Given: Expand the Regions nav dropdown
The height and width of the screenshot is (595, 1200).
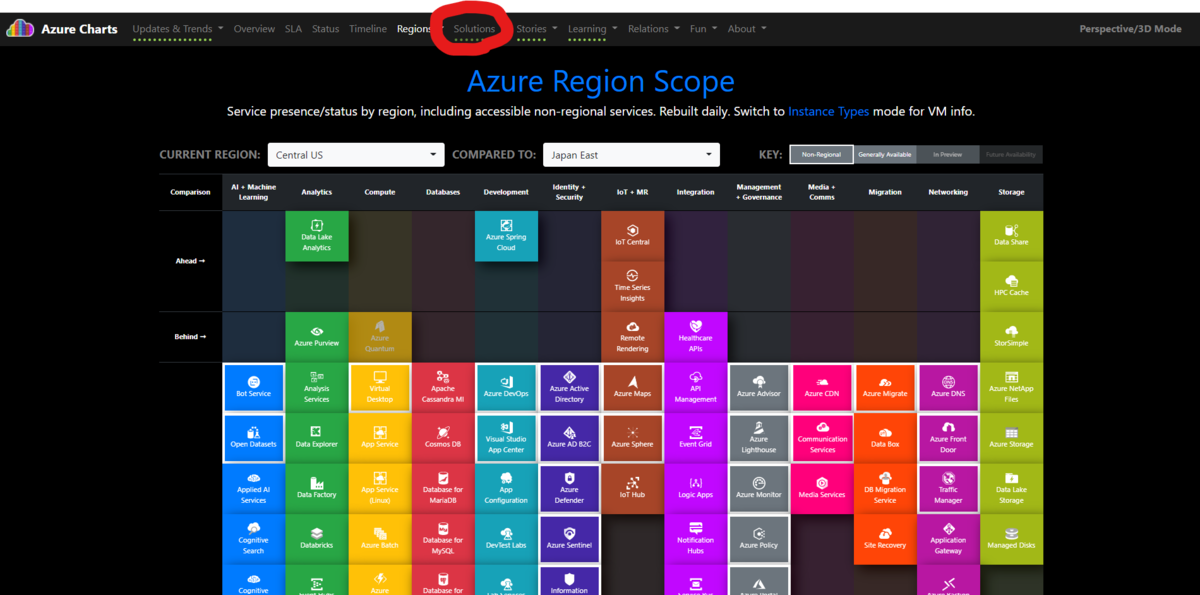Looking at the screenshot, I should (x=419, y=29).
